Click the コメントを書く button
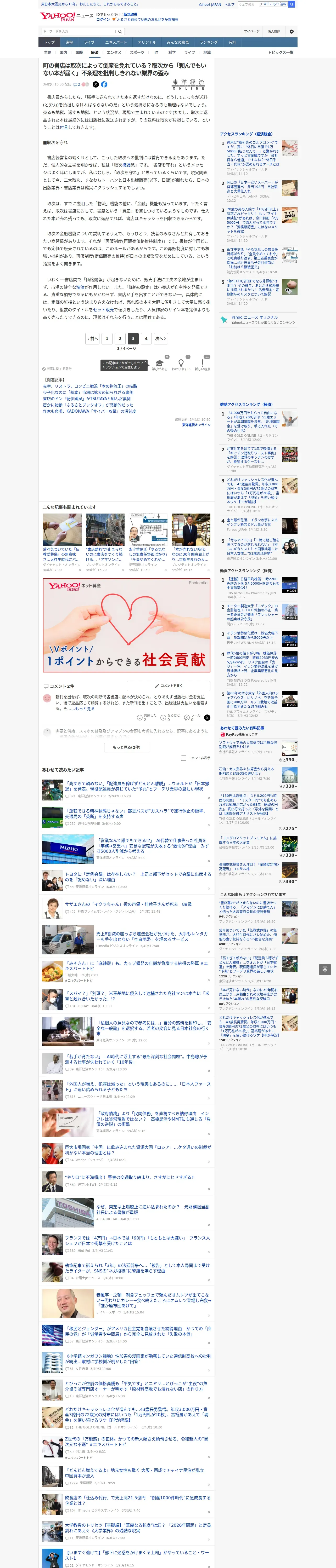Screen dimensions: 336x1568 pyautogui.click(x=169, y=685)
